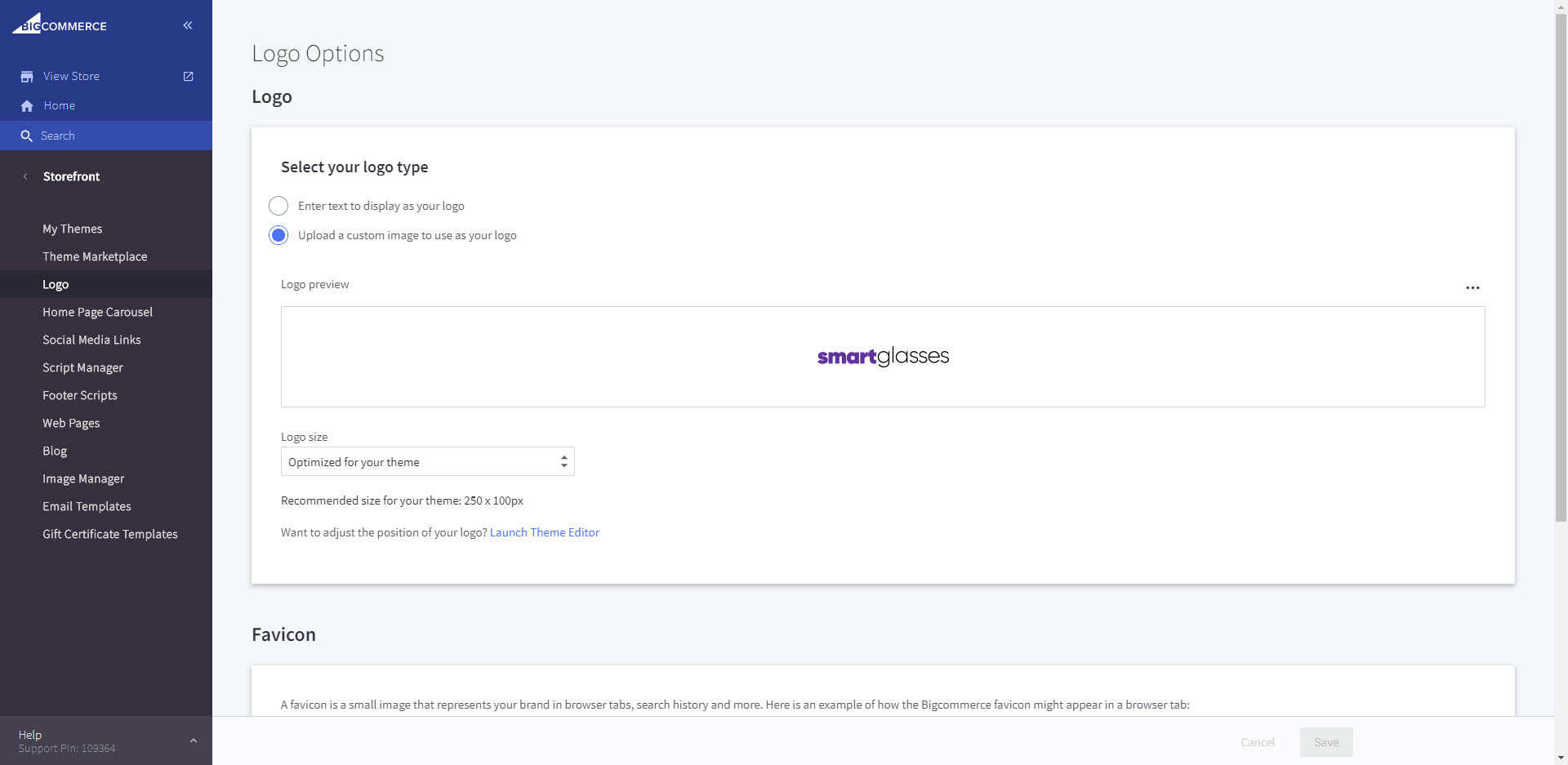Click Support Pin: 109364 text
Screen dimensions: 1568x765
(67, 749)
